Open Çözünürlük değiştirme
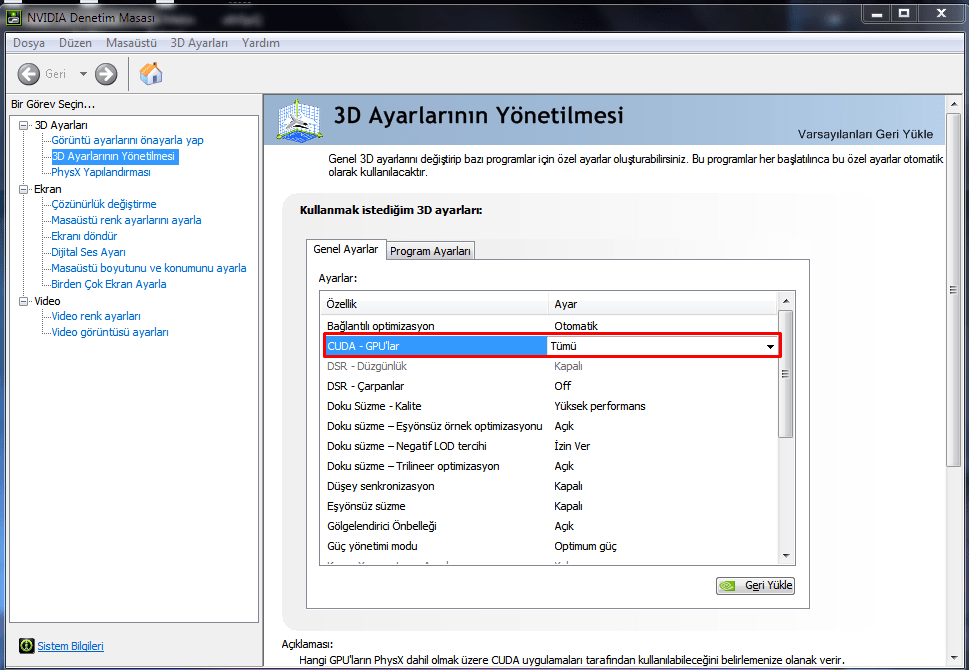This screenshot has width=969, height=670. coord(104,204)
